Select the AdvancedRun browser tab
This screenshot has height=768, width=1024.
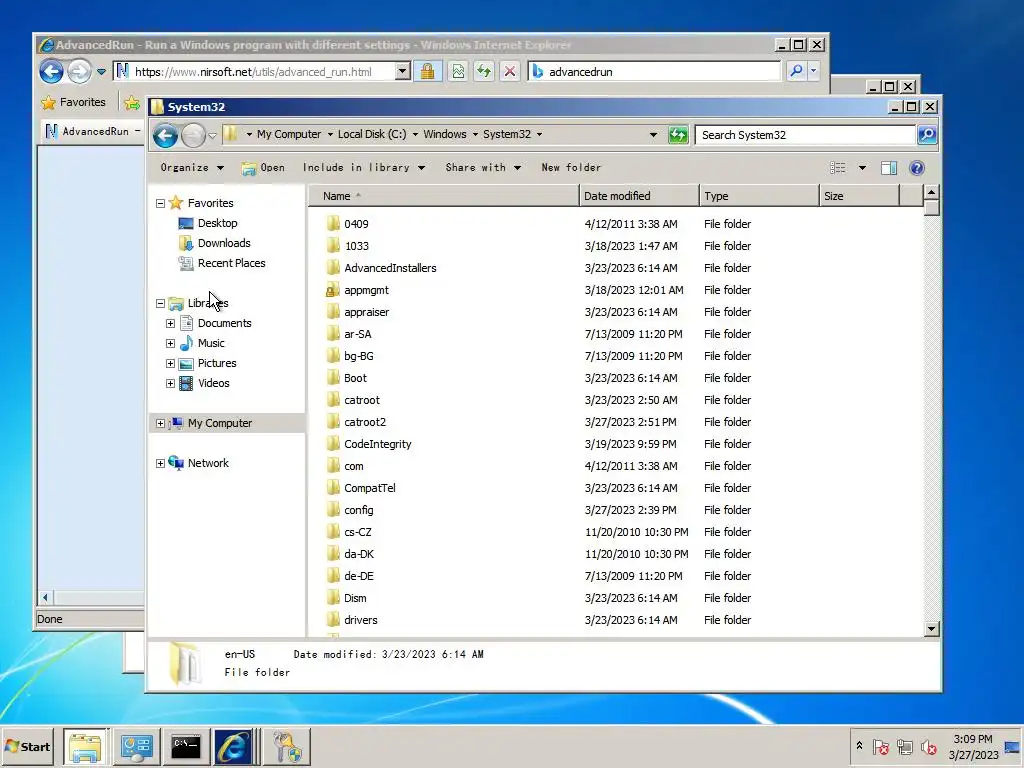[91, 131]
